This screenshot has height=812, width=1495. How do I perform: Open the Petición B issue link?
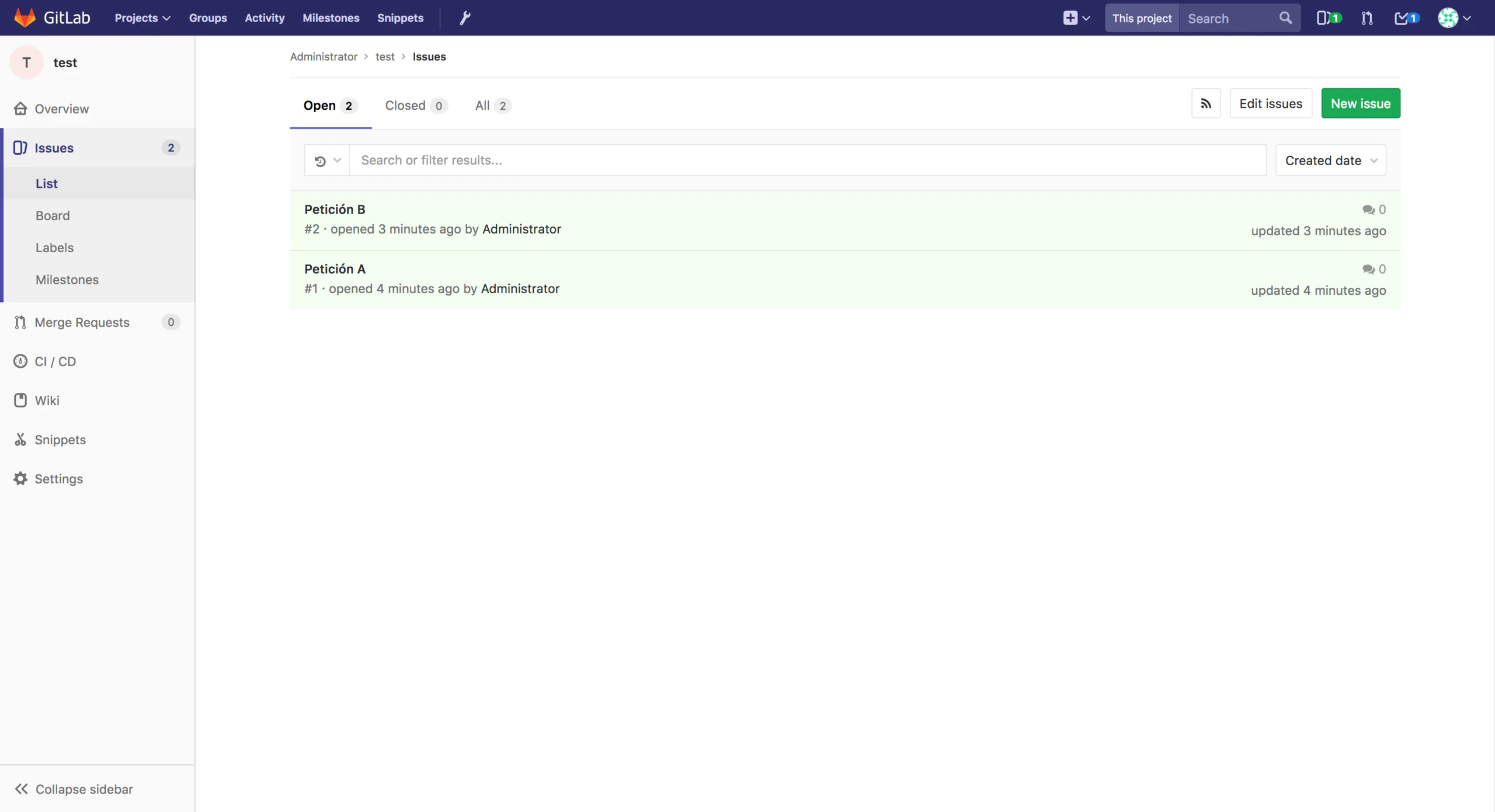point(335,210)
